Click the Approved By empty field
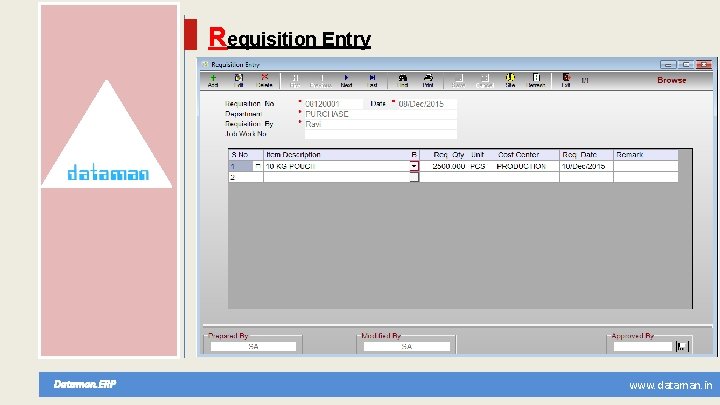The height and width of the screenshot is (405, 720). pyautogui.click(x=643, y=347)
